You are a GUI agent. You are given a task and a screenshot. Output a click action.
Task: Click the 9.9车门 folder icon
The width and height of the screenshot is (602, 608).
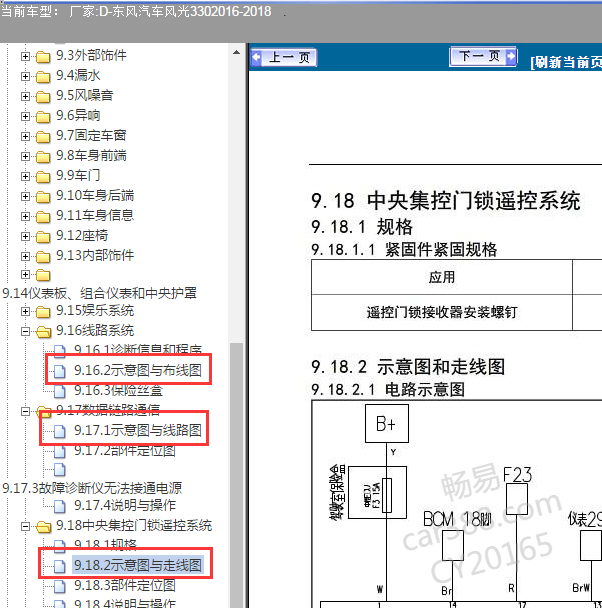[x=43, y=177]
